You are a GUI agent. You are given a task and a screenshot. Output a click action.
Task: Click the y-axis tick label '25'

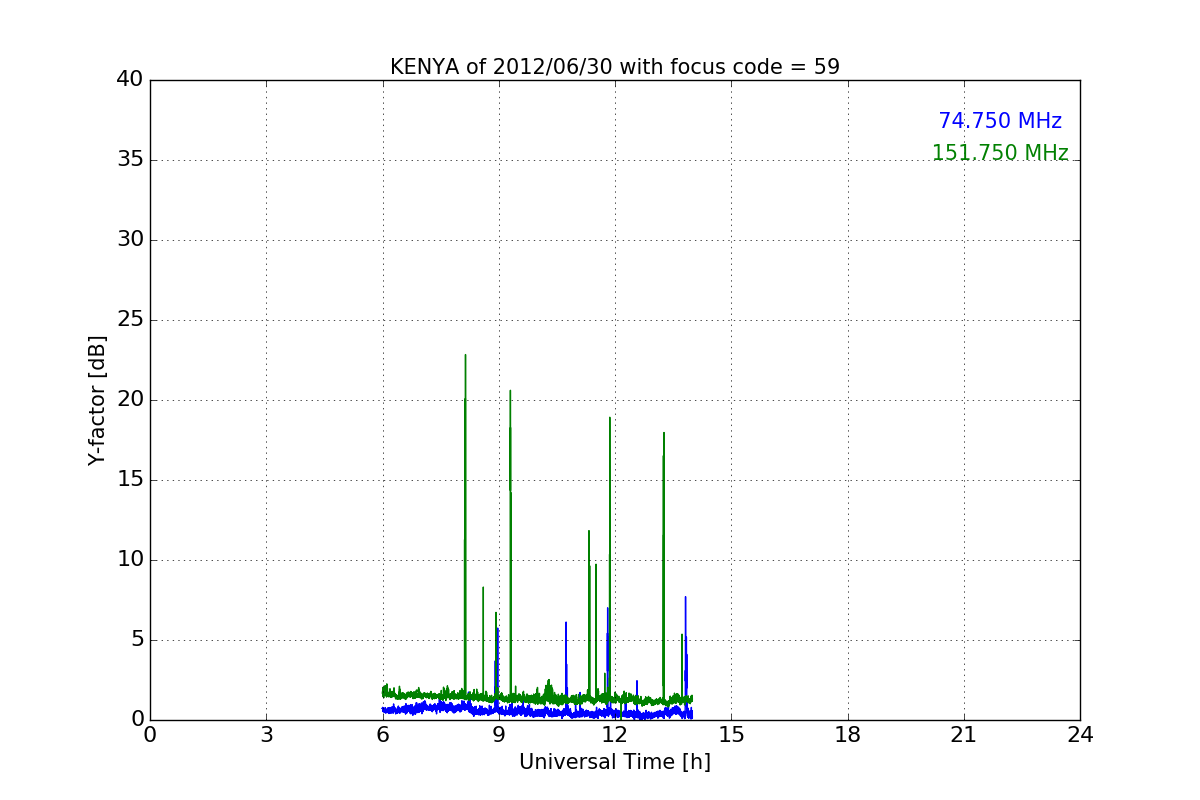[x=130, y=320]
